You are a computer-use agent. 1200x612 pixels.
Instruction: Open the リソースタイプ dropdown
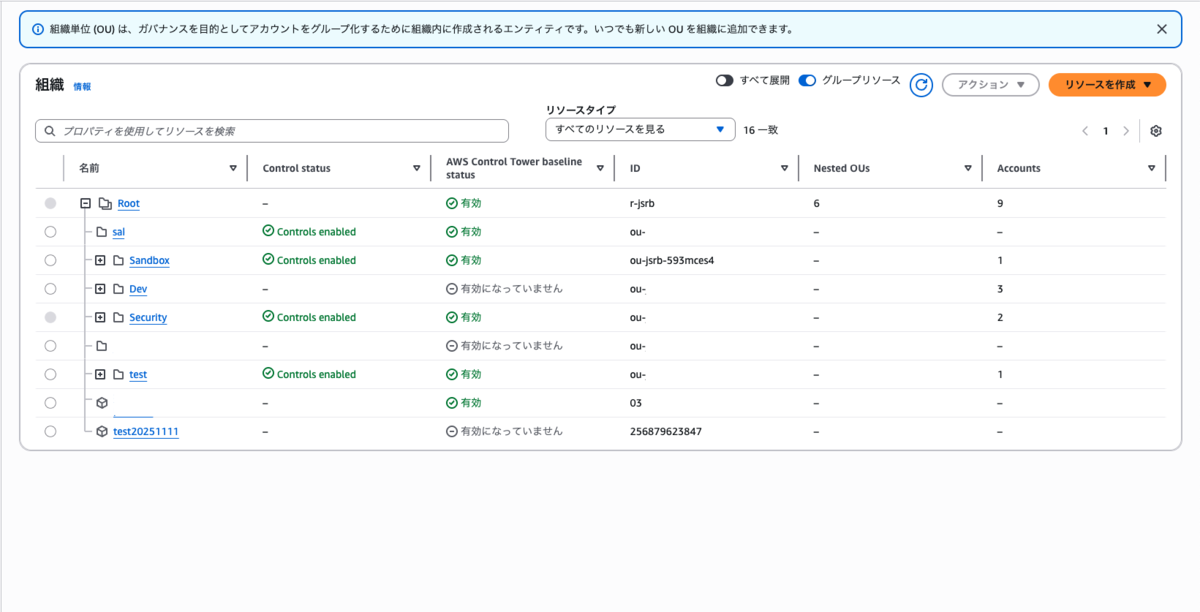640,129
